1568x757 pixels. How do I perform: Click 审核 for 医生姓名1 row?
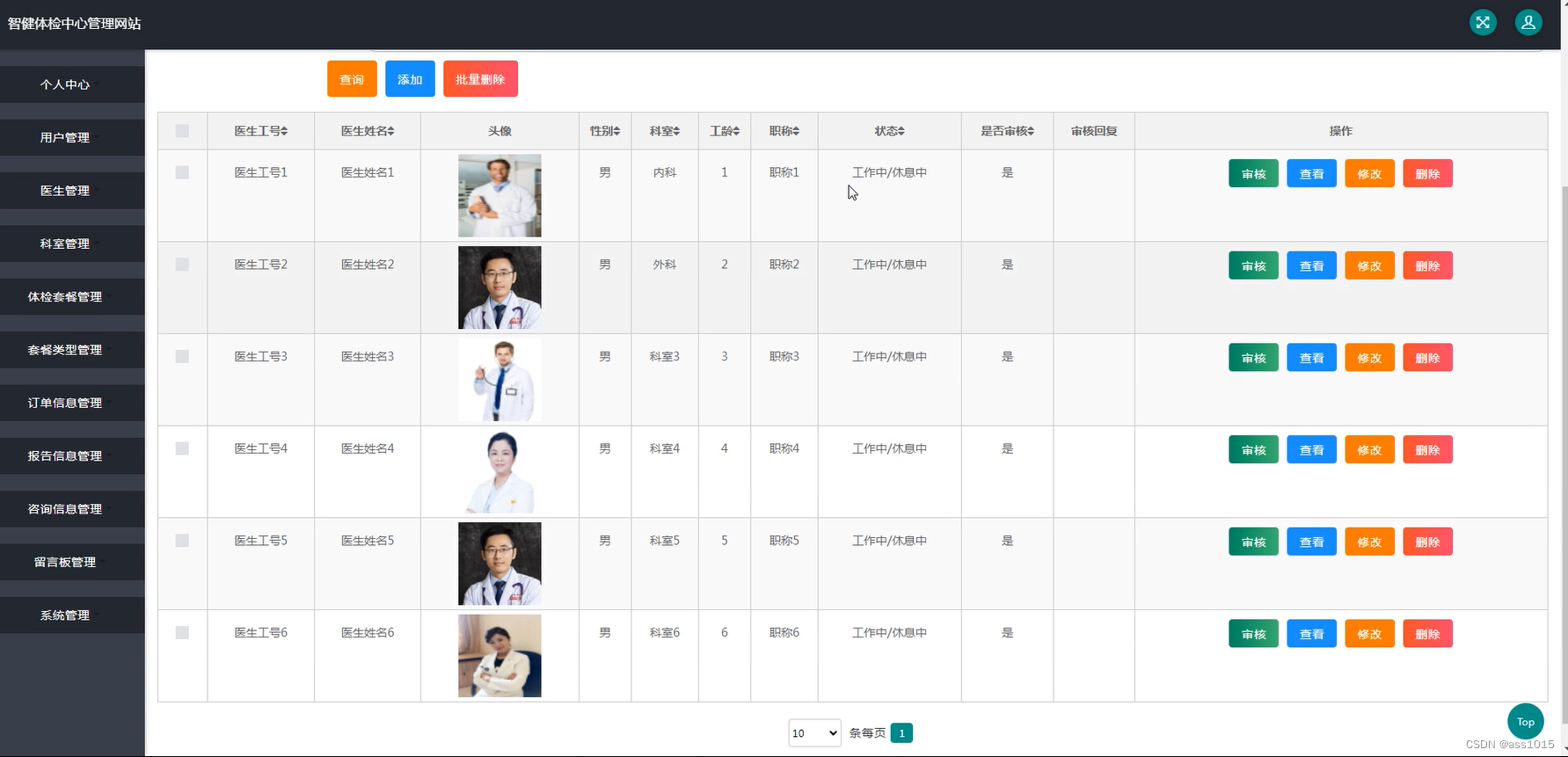pyautogui.click(x=1253, y=174)
